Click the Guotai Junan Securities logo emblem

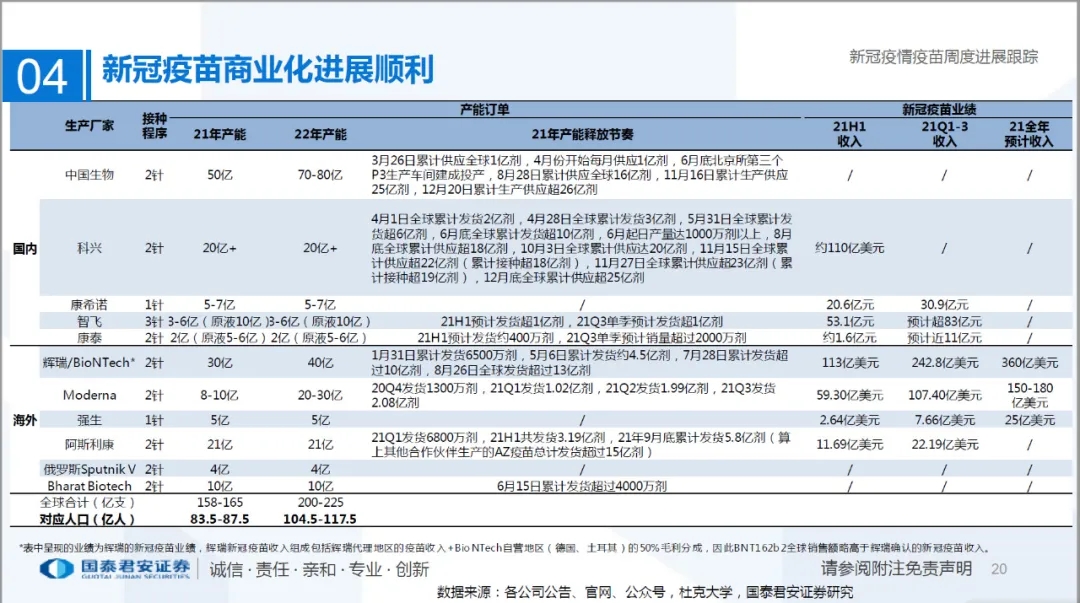pos(56,569)
